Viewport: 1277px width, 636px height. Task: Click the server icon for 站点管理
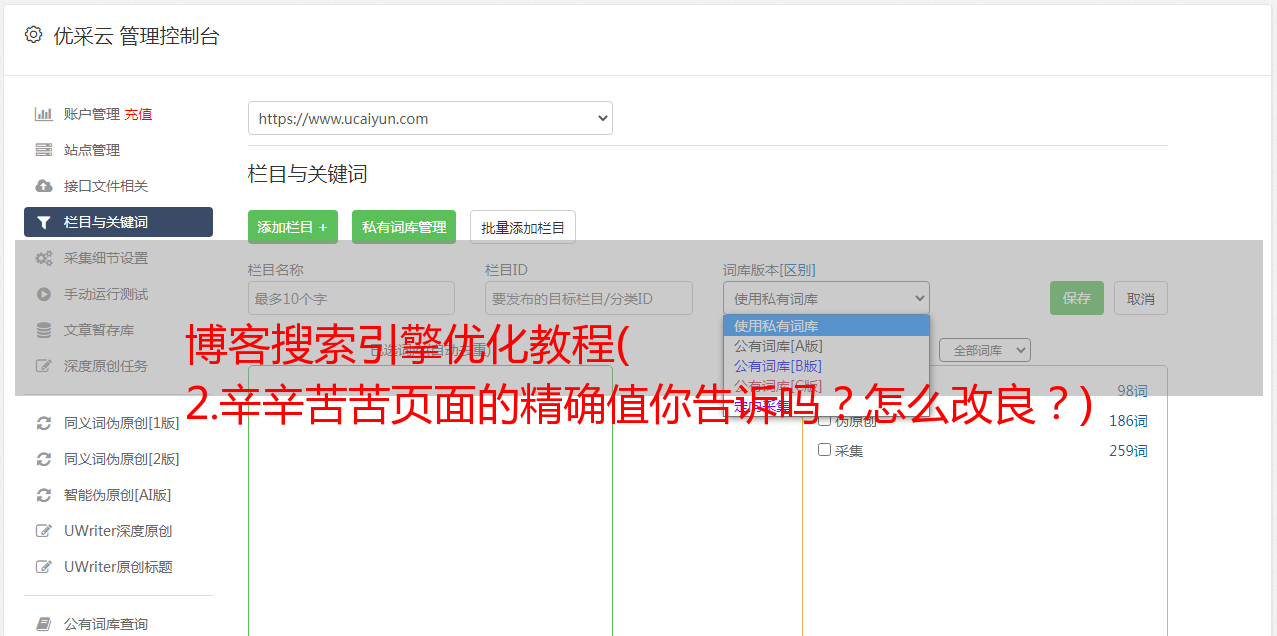click(x=44, y=150)
